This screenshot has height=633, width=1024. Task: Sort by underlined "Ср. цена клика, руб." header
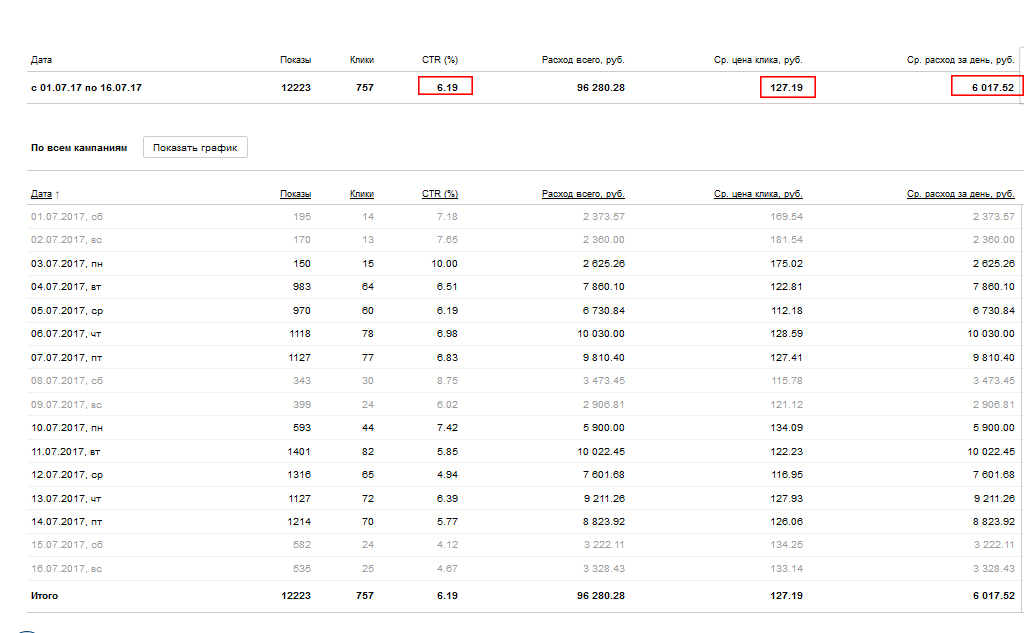coord(758,194)
